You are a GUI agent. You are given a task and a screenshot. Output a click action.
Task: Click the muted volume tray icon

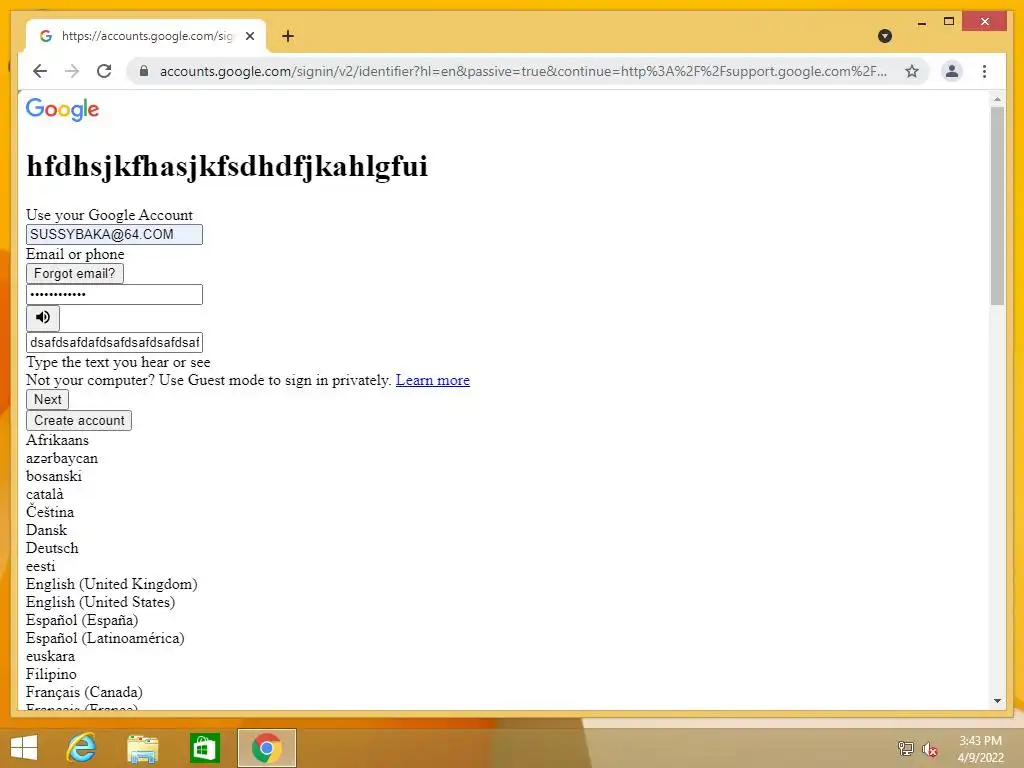[930, 749]
